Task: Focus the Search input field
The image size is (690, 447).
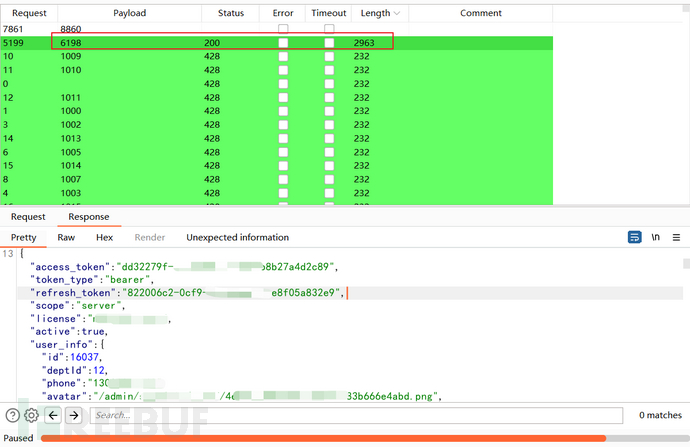Action: click(356, 415)
